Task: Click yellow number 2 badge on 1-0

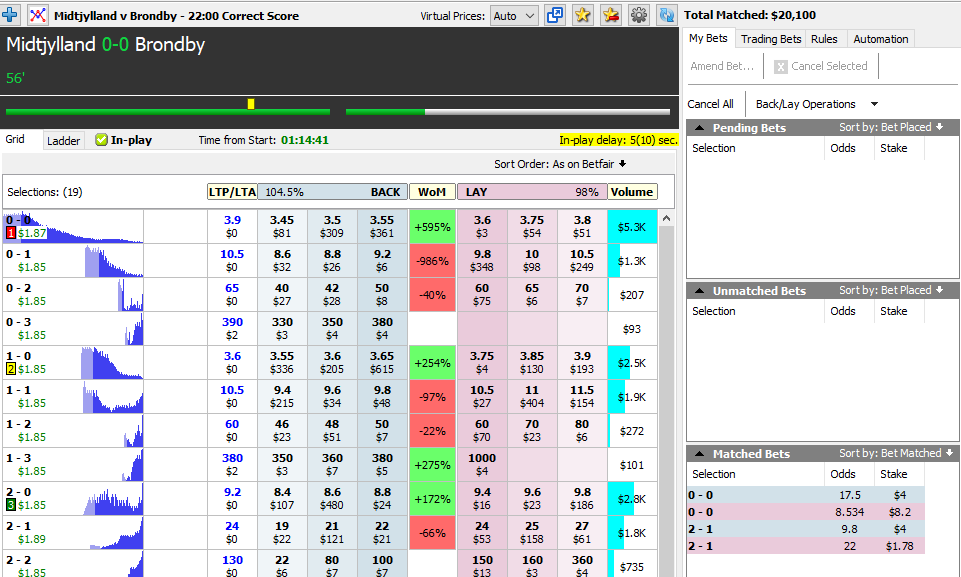Action: coord(11,369)
